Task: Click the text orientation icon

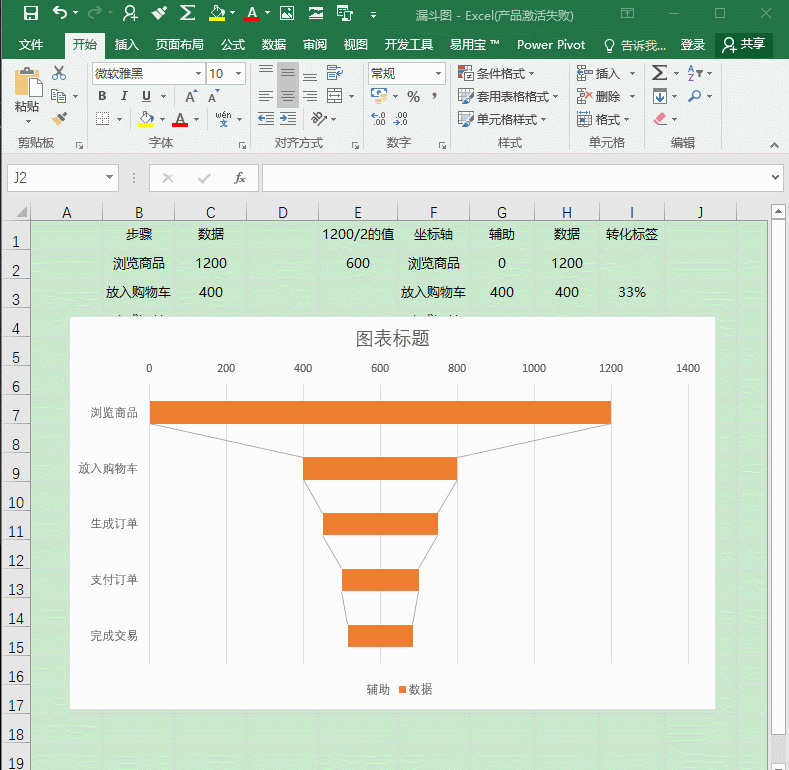Action: coord(319,119)
